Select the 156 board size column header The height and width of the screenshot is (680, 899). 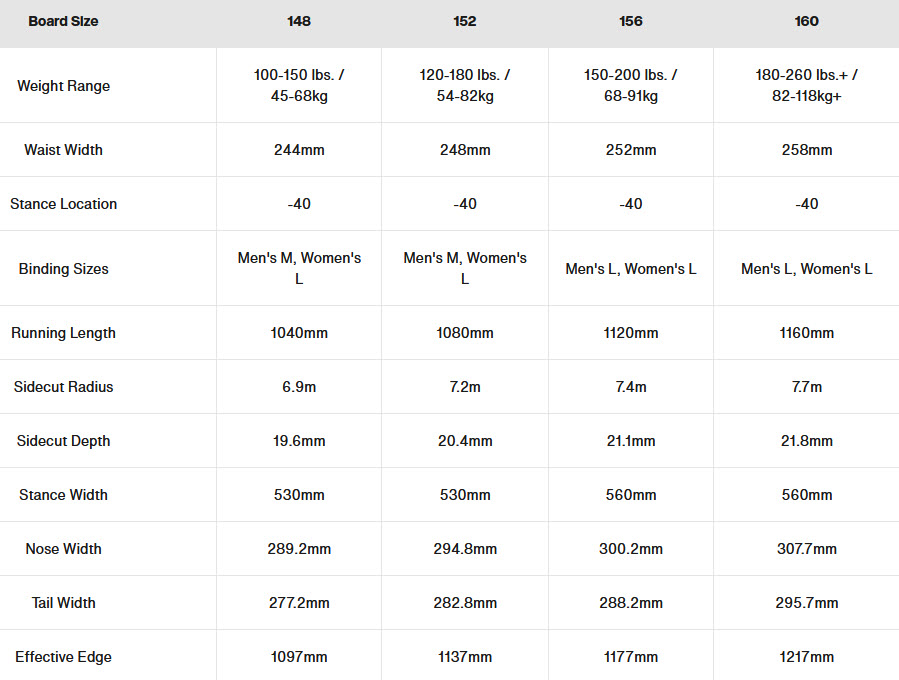click(x=631, y=21)
